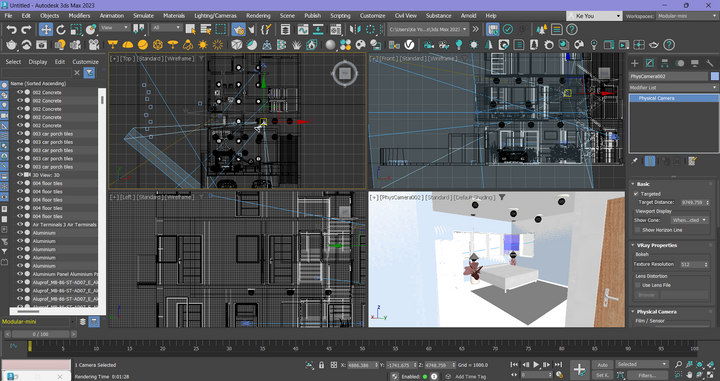Screen dimensions: 720x381
Task: Hide the Air Terminals 3 Air Terminals object
Action: [20, 224]
